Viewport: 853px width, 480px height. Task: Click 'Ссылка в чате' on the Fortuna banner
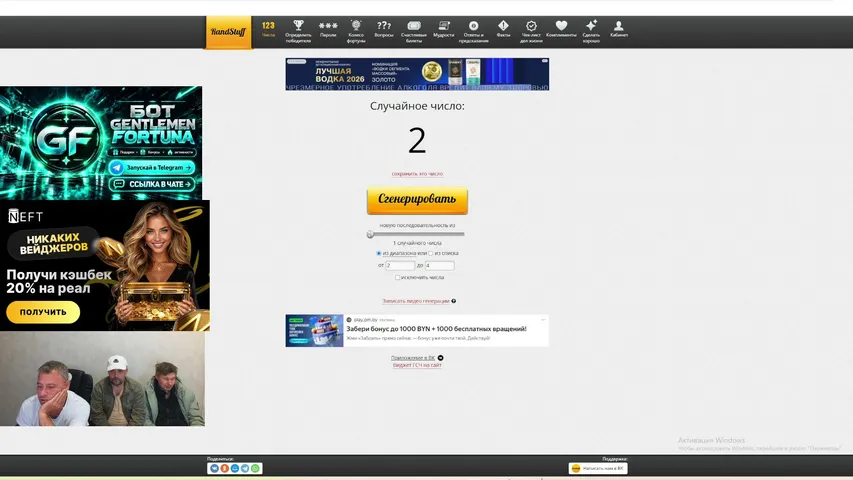[x=152, y=184]
